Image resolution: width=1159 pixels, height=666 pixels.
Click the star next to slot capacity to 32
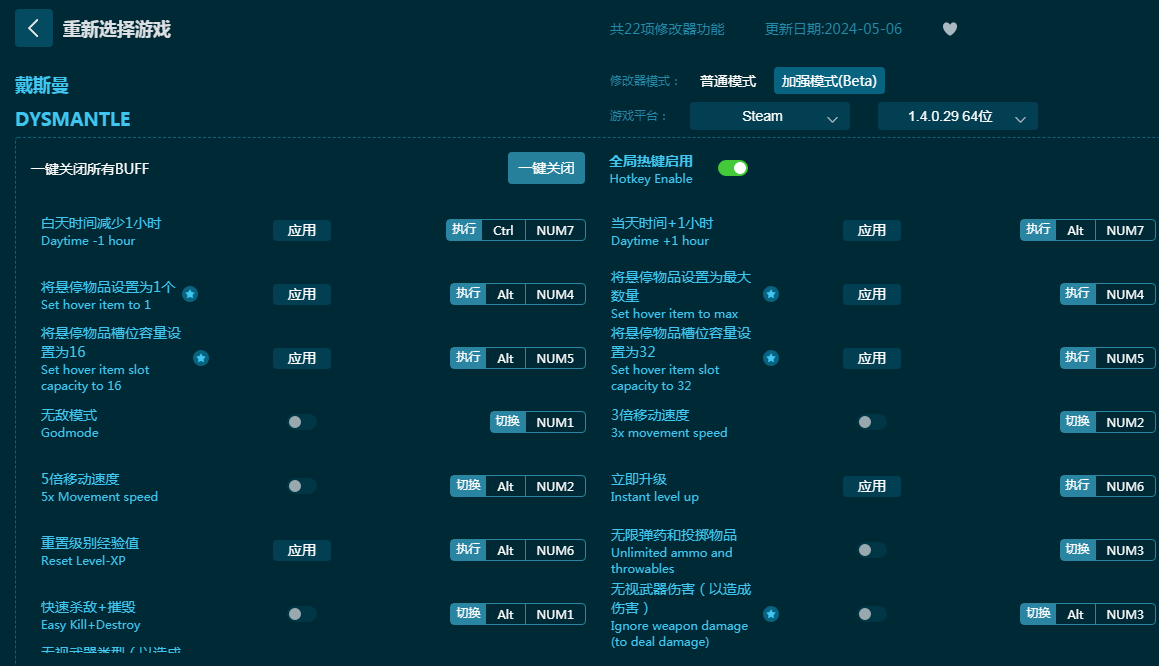coord(771,359)
